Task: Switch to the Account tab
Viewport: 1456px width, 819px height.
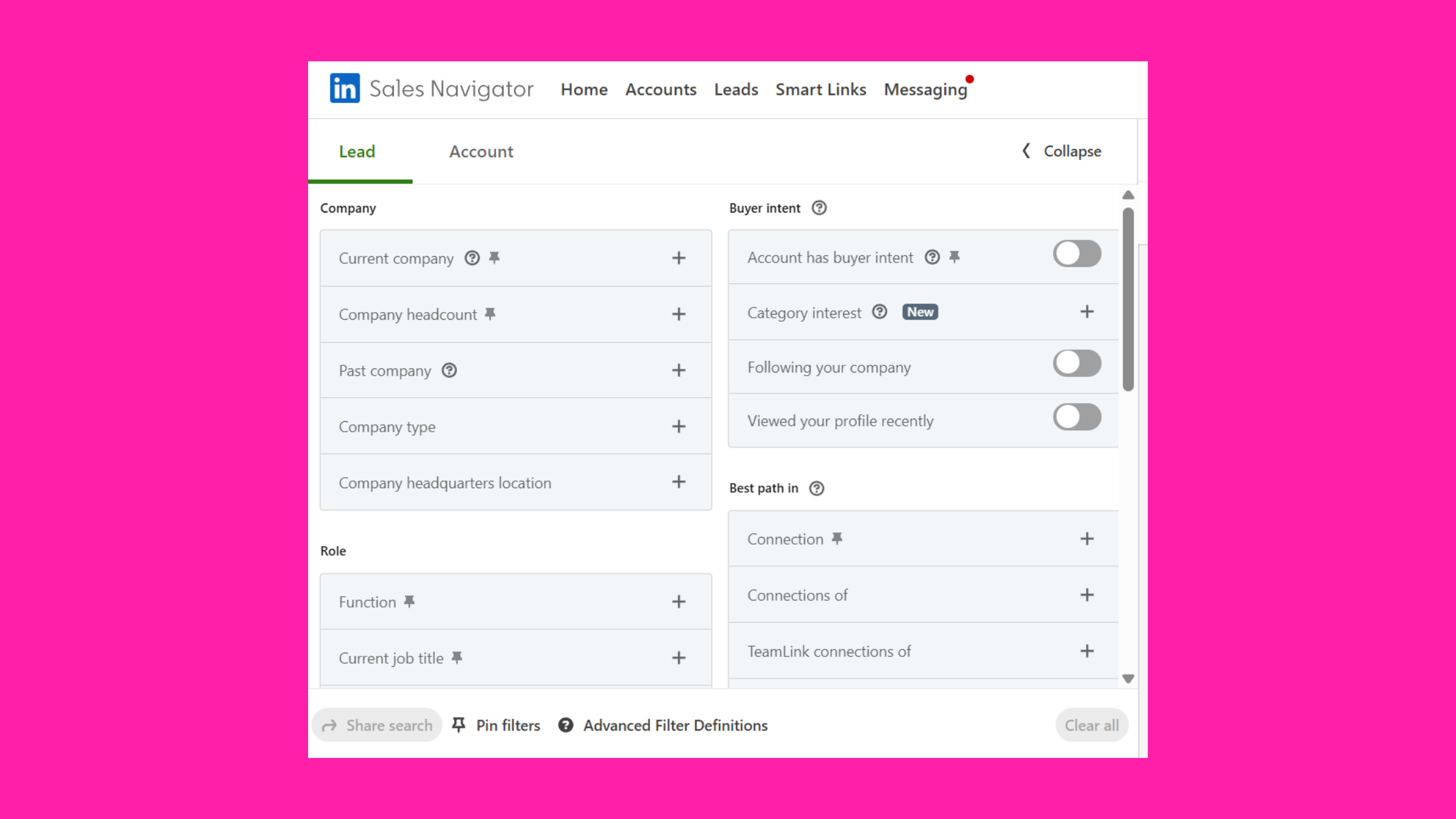Action: pyautogui.click(x=481, y=151)
